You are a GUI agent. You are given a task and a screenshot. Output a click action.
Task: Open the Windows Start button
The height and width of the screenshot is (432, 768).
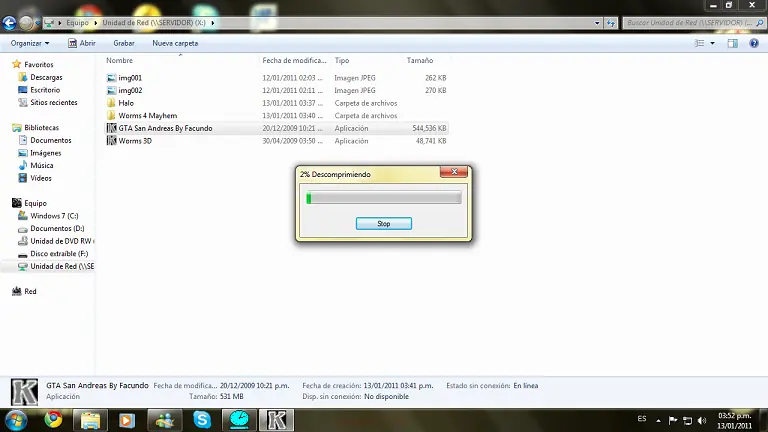[16, 420]
